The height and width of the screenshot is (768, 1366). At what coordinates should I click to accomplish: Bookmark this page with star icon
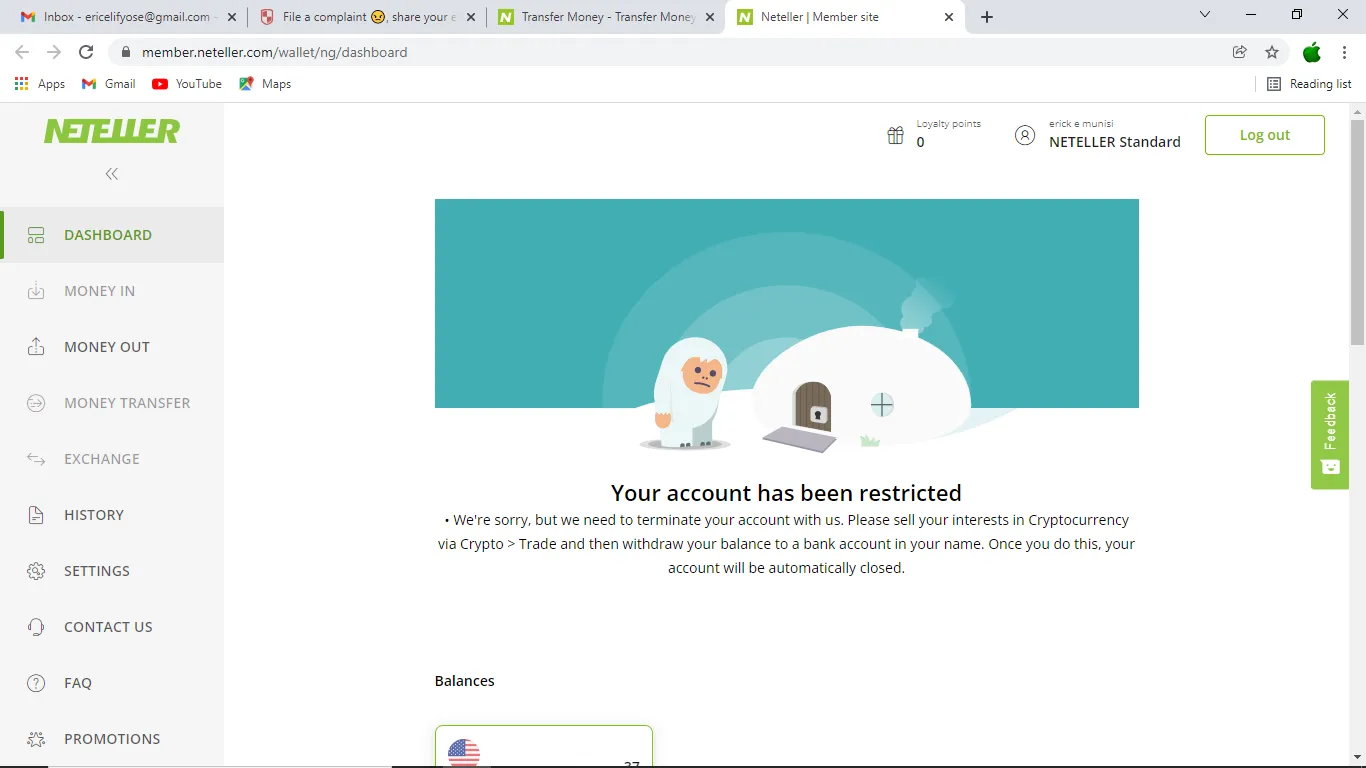(1272, 52)
